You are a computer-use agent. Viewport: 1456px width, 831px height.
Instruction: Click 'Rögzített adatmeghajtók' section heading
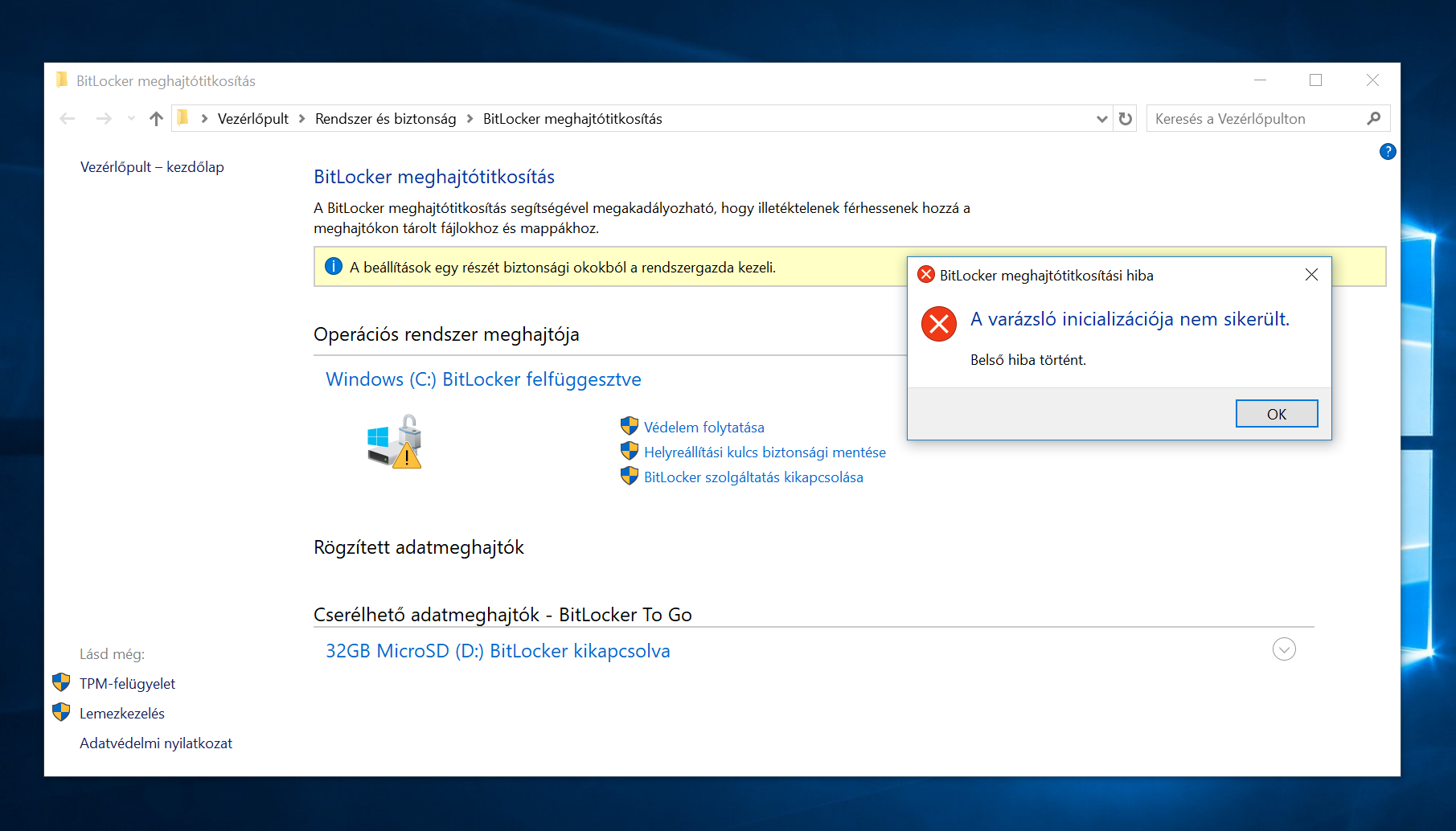click(x=419, y=547)
